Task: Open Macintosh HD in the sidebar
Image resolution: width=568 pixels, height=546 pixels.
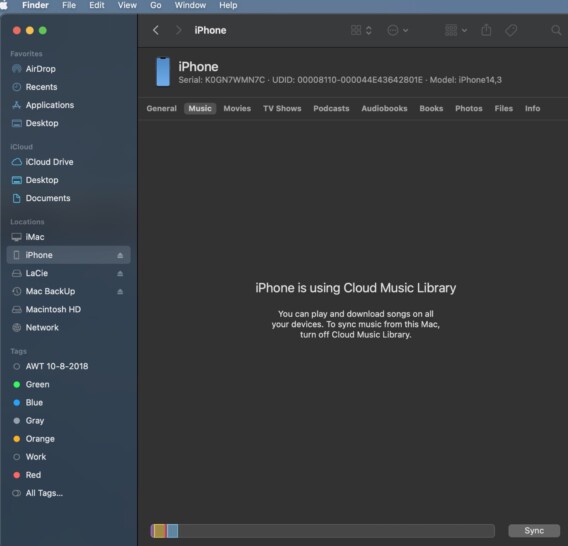Action: tap(68, 309)
